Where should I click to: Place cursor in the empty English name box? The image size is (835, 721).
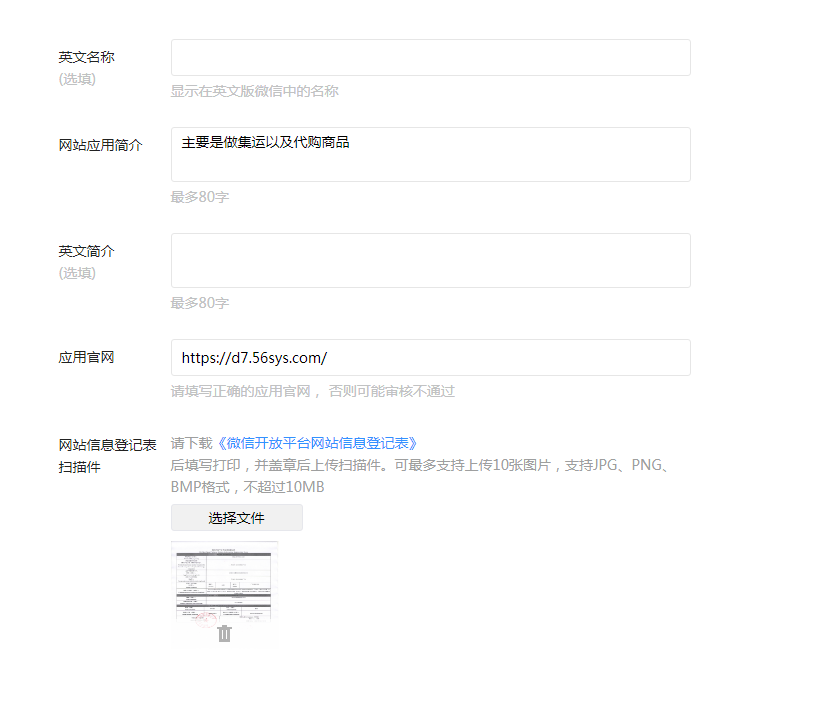[430, 57]
